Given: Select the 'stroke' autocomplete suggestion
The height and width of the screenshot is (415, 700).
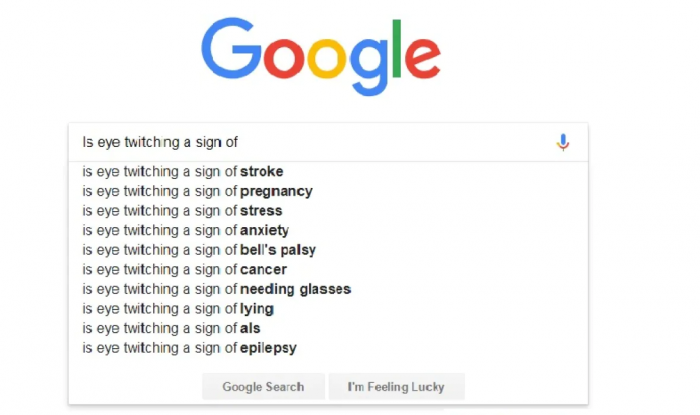Looking at the screenshot, I should [183, 171].
